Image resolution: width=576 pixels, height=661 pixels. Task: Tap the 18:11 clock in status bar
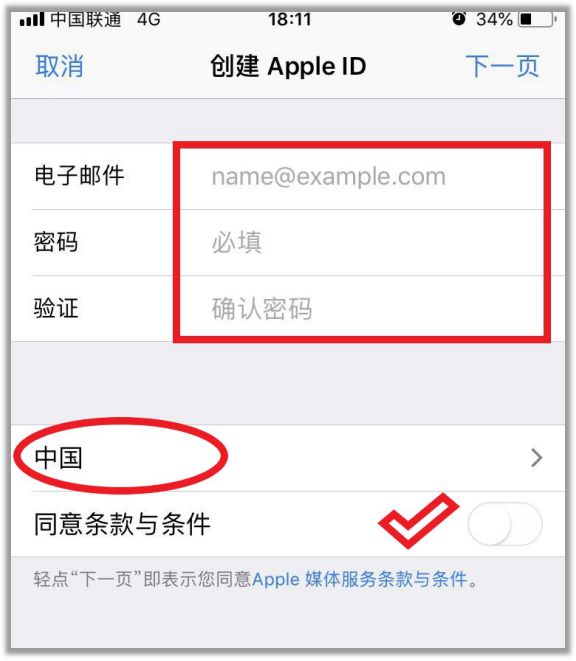[x=290, y=19]
